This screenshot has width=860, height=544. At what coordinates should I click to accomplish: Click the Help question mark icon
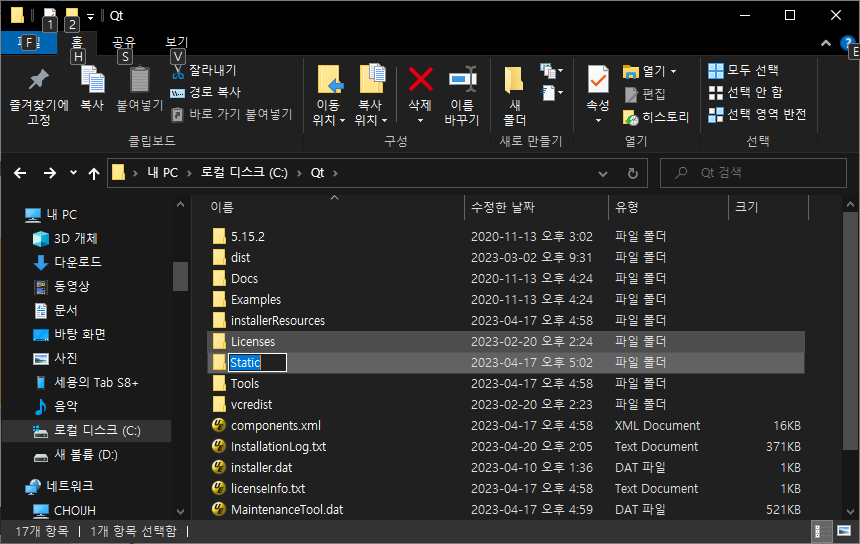click(x=846, y=43)
